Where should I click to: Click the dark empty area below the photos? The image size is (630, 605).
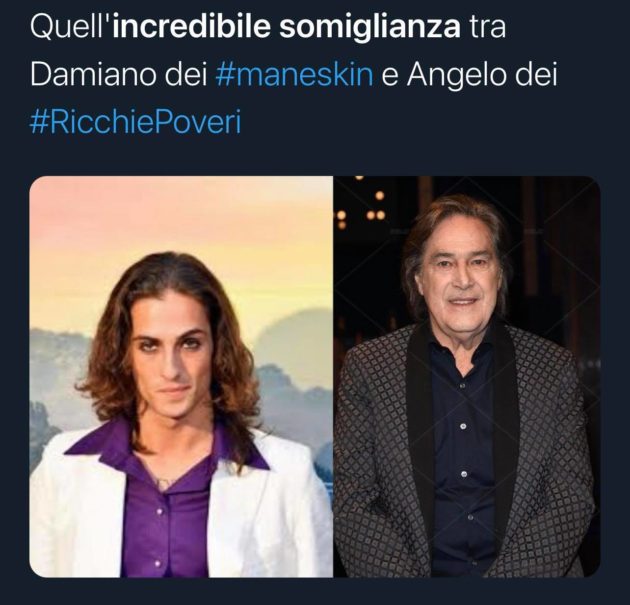[x=315, y=592]
